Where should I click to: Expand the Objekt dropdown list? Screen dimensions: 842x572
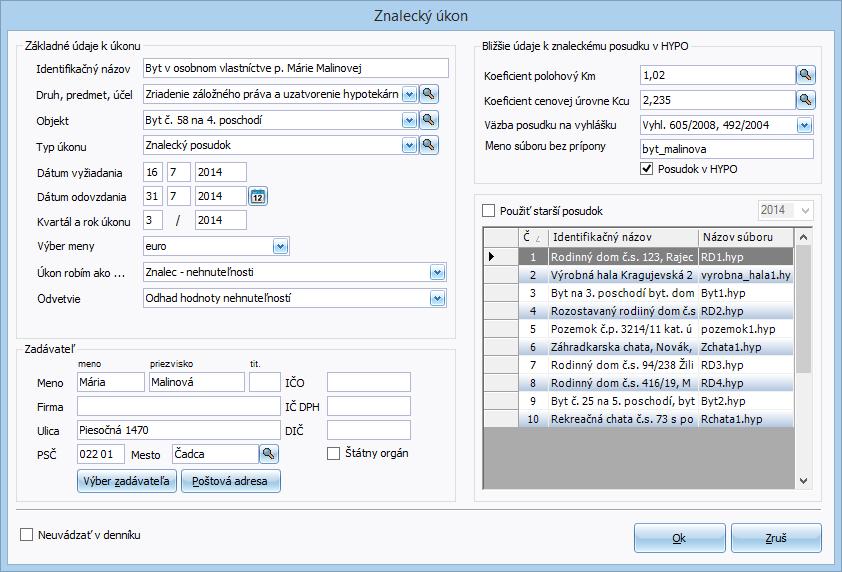tap(409, 120)
